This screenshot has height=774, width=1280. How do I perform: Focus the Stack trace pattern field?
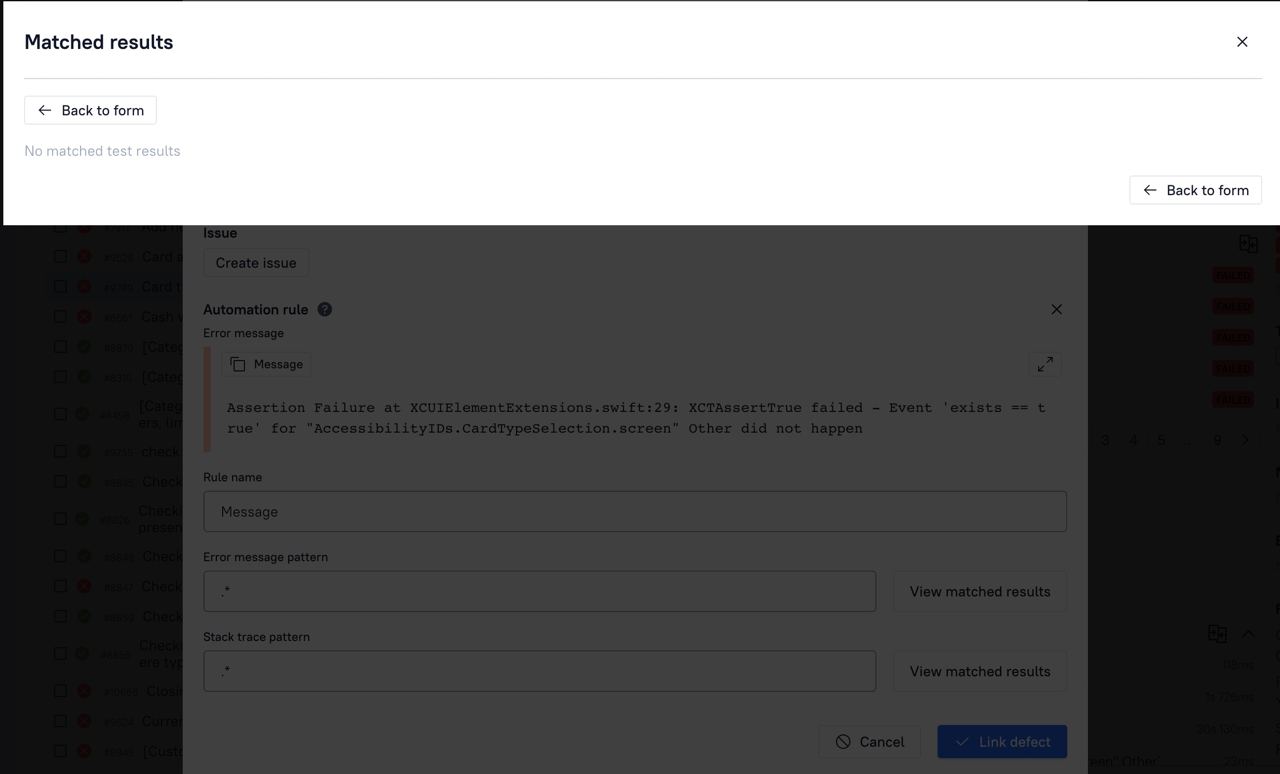(540, 672)
